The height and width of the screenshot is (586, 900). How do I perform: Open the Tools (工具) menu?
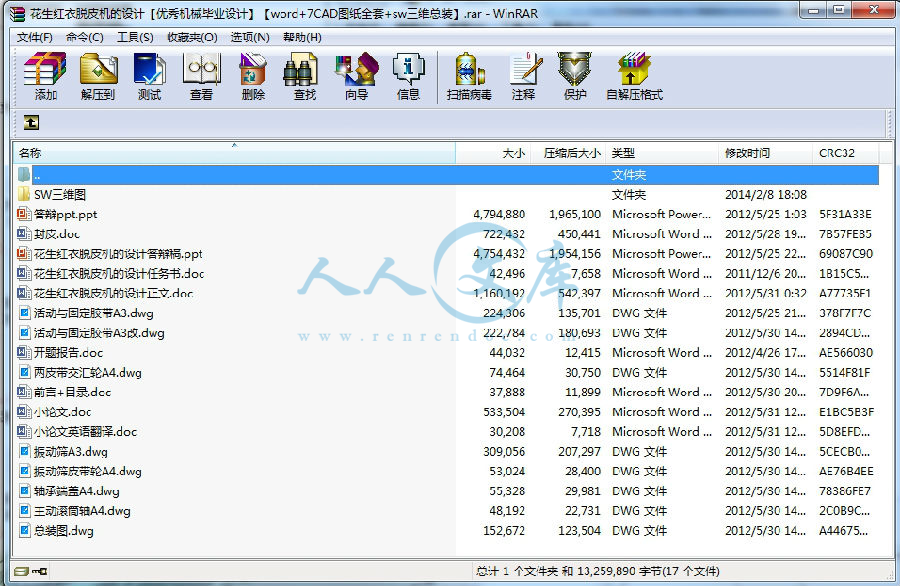(135, 37)
